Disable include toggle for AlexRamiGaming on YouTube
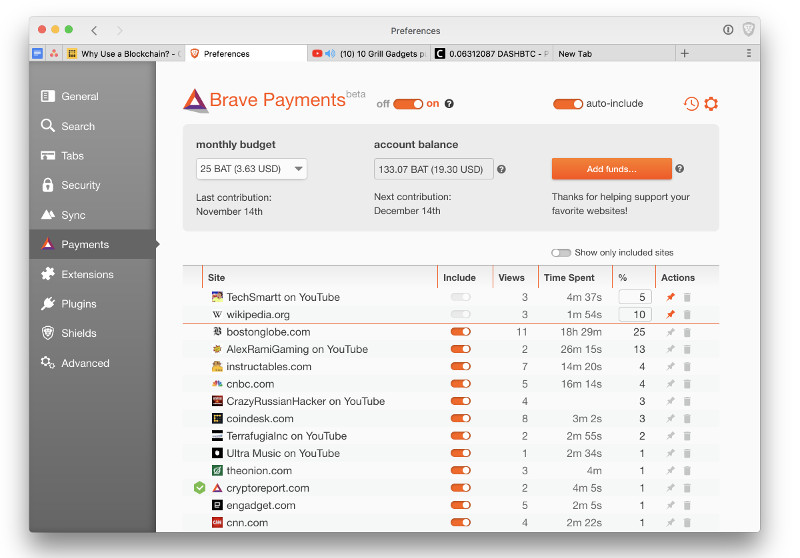 [460, 349]
